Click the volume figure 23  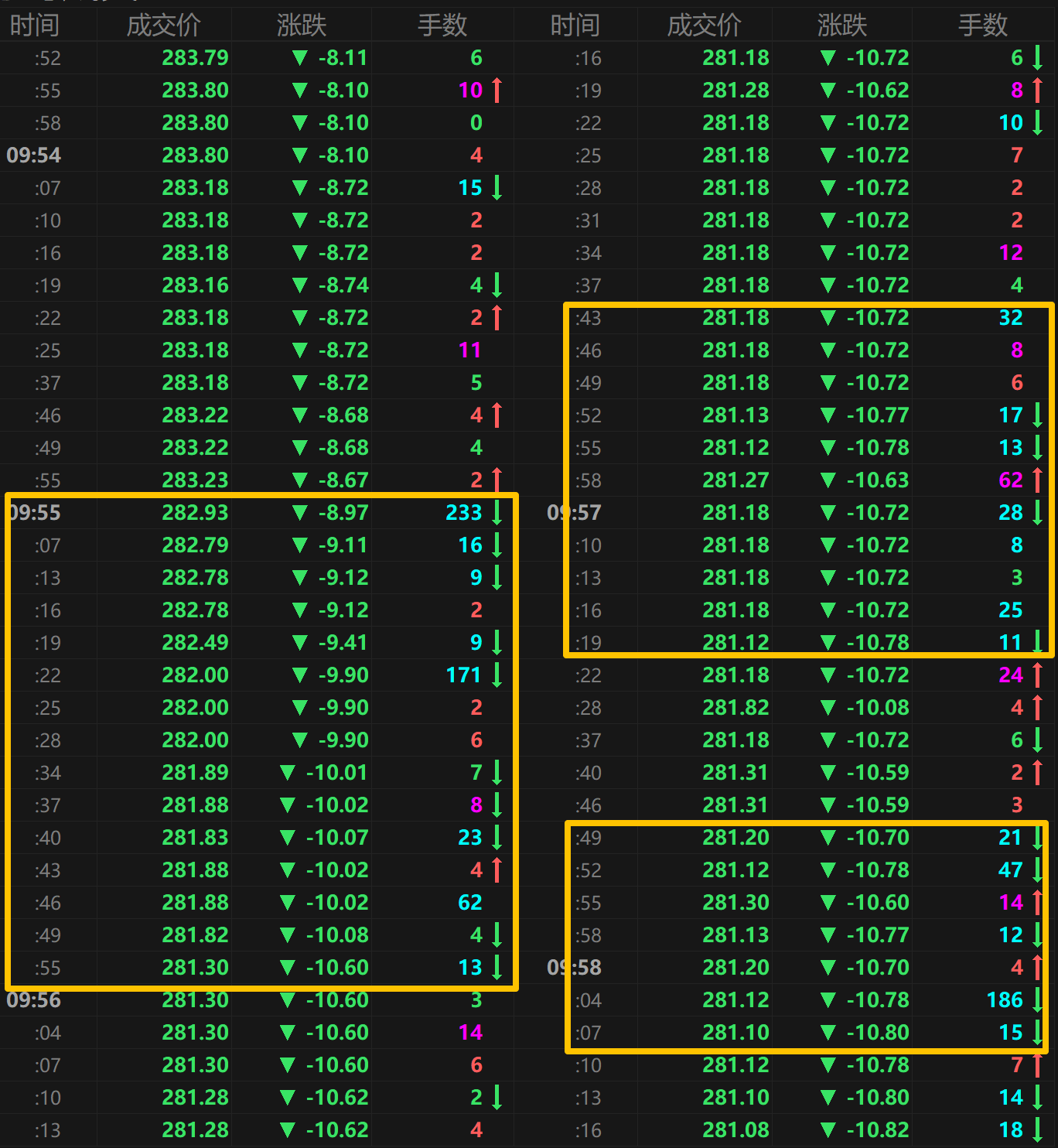coord(469,837)
